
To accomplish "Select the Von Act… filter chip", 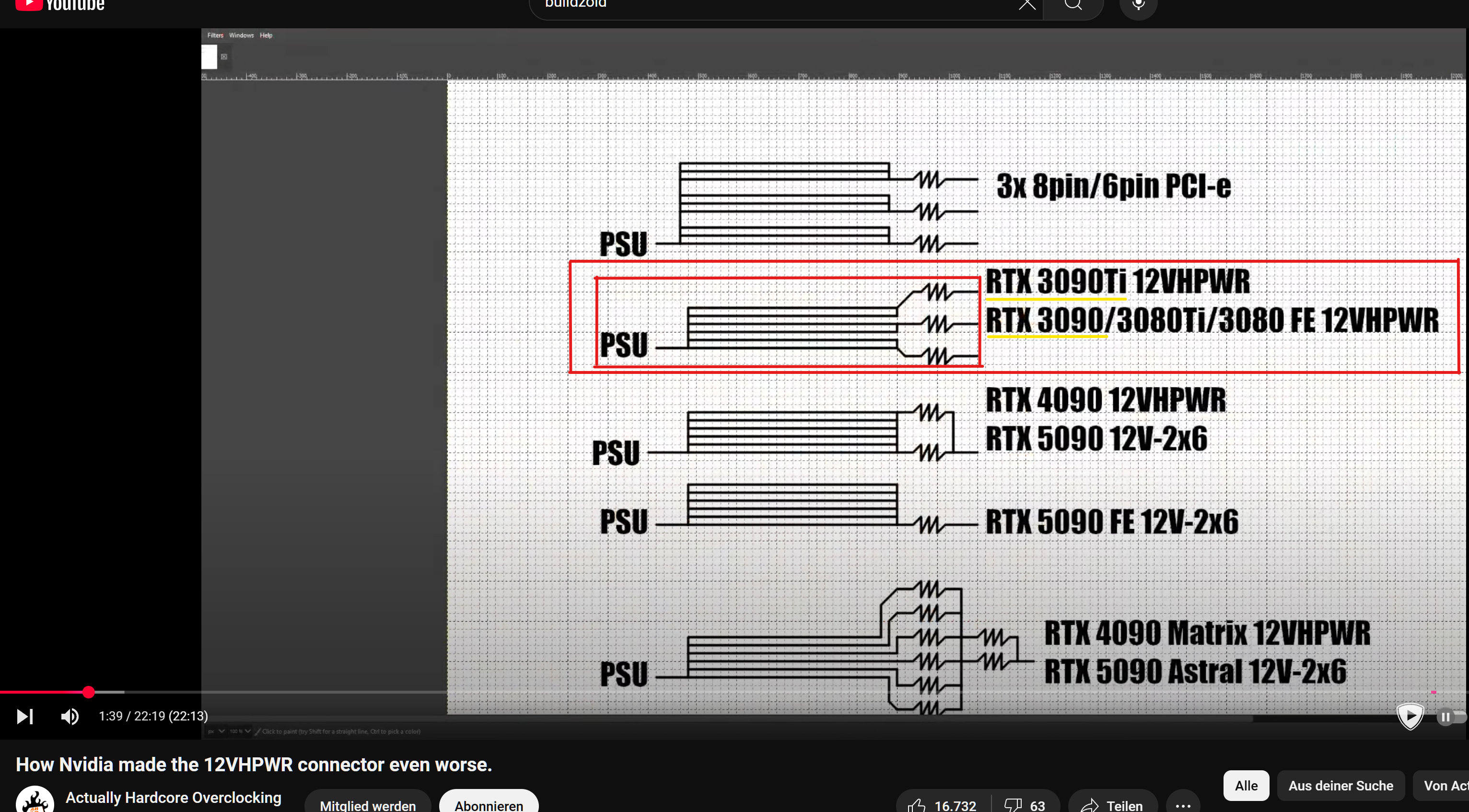I will click(x=1443, y=785).
